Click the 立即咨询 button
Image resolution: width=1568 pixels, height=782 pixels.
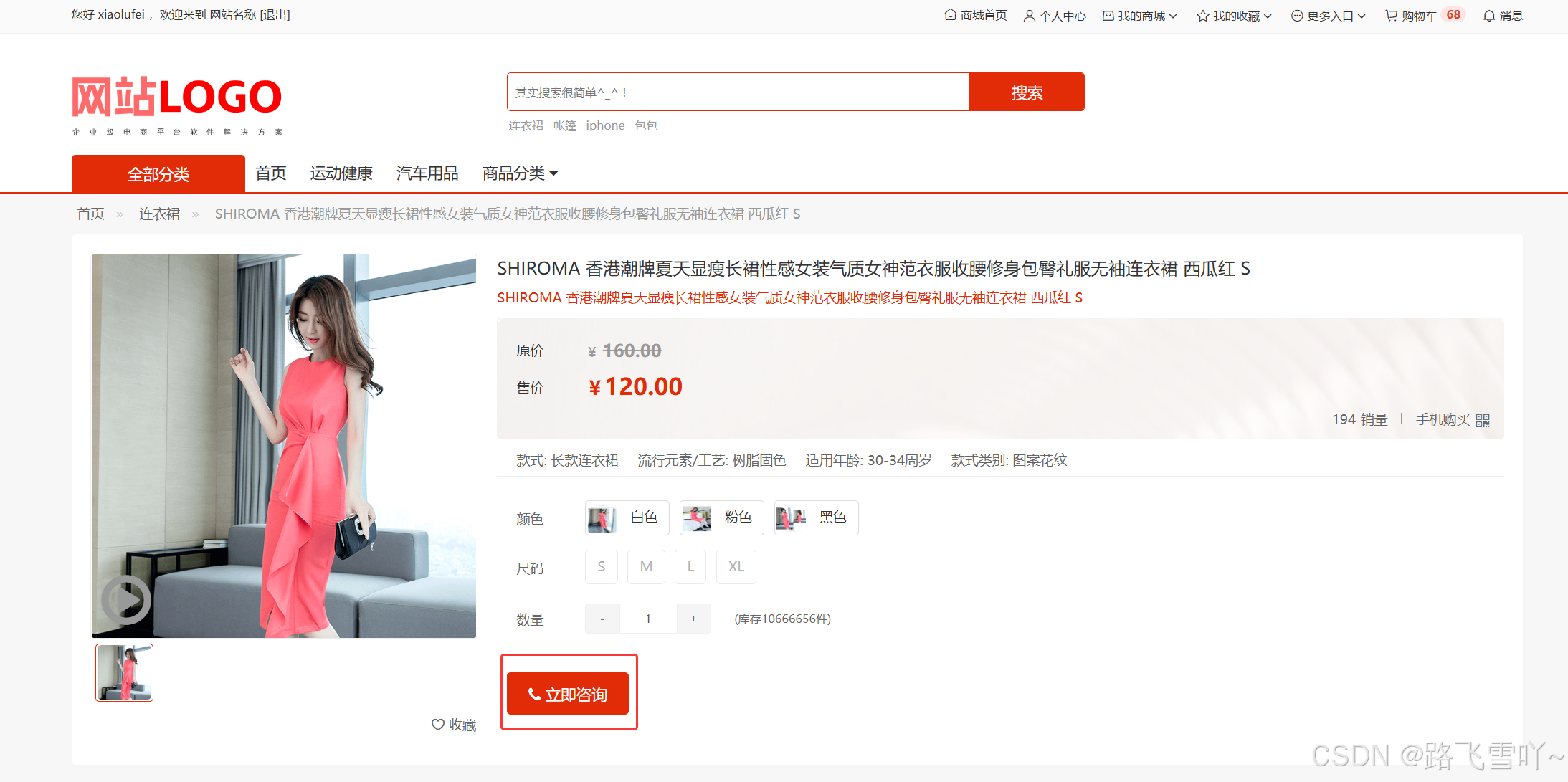click(x=568, y=694)
